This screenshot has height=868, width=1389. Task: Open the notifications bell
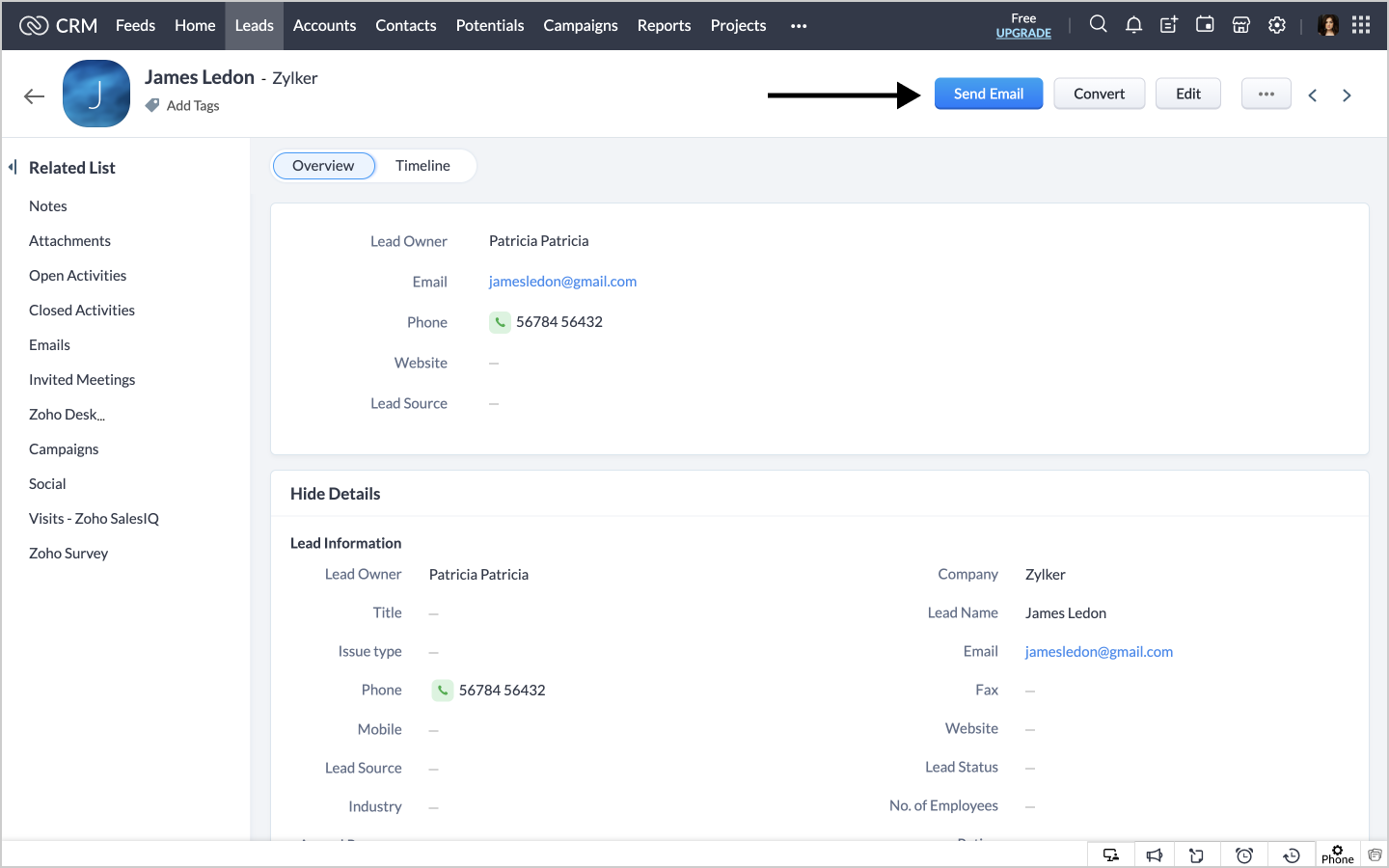click(1133, 25)
